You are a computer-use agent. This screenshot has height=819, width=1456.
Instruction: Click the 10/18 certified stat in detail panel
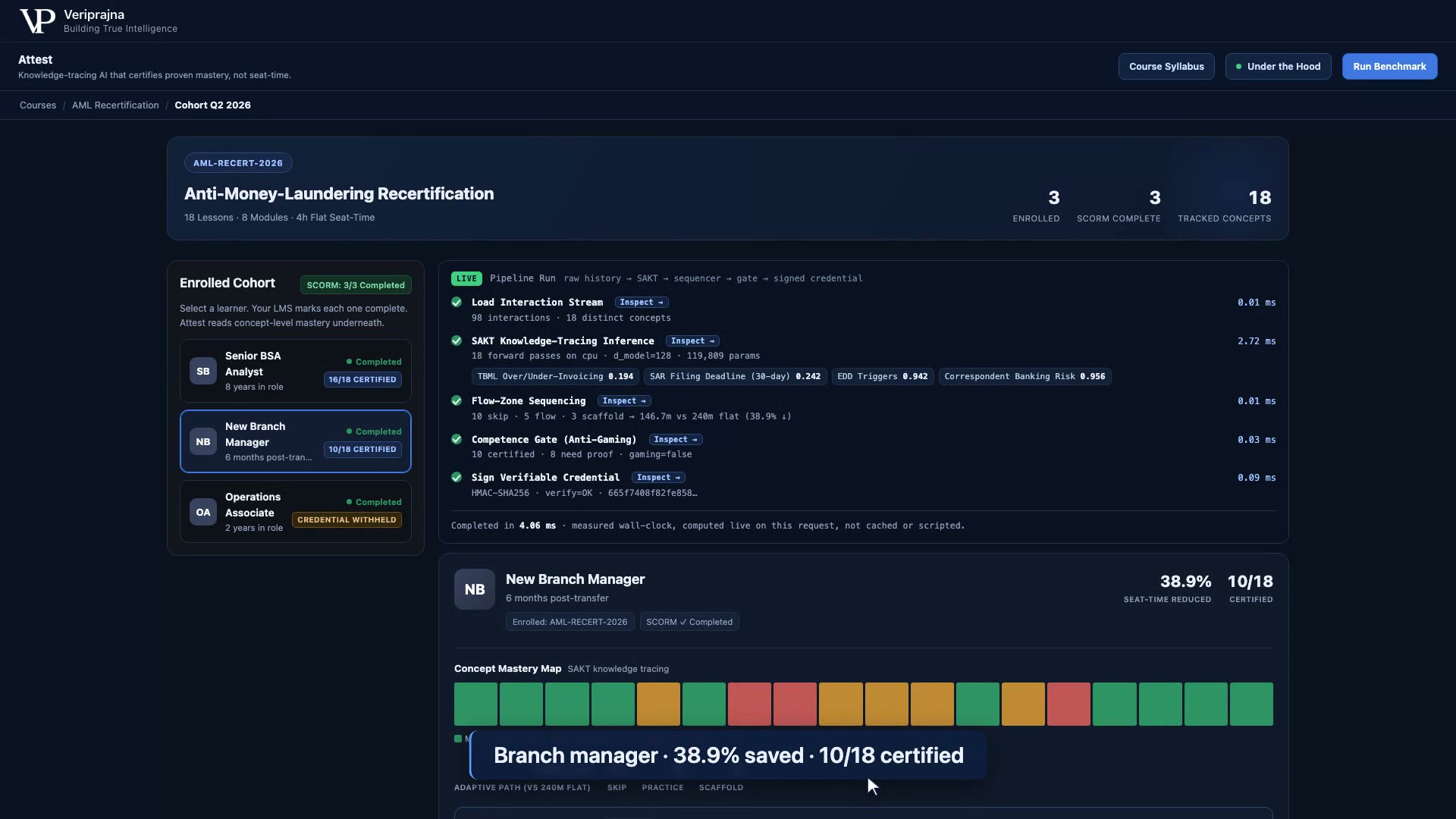(1250, 588)
